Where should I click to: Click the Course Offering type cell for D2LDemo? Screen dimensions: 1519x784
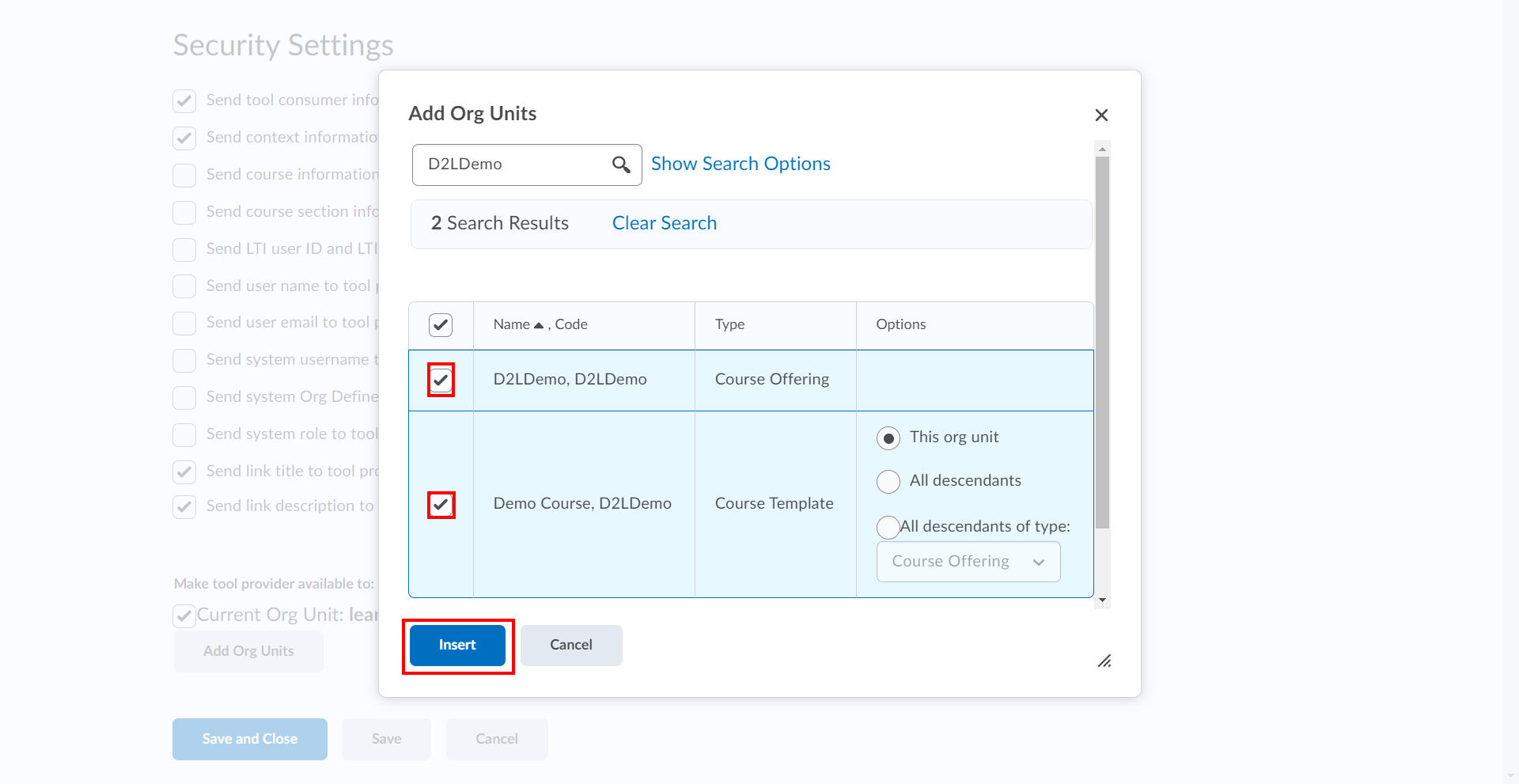tap(771, 380)
